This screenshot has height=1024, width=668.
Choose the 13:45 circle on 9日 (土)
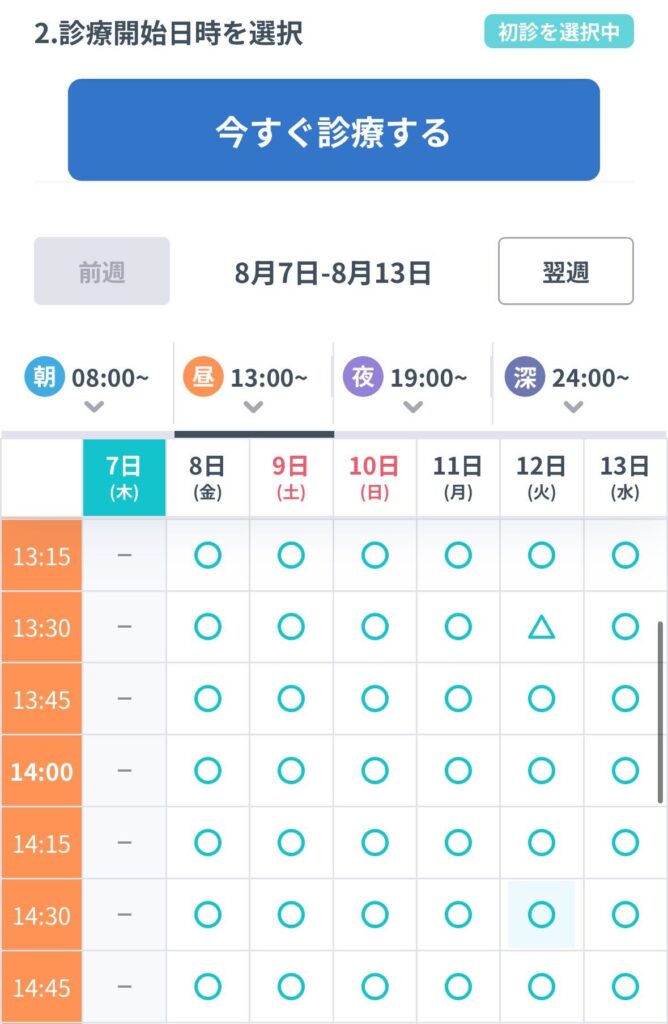291,699
